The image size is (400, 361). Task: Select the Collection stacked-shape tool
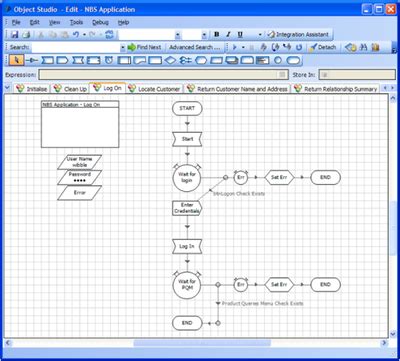tap(232, 60)
